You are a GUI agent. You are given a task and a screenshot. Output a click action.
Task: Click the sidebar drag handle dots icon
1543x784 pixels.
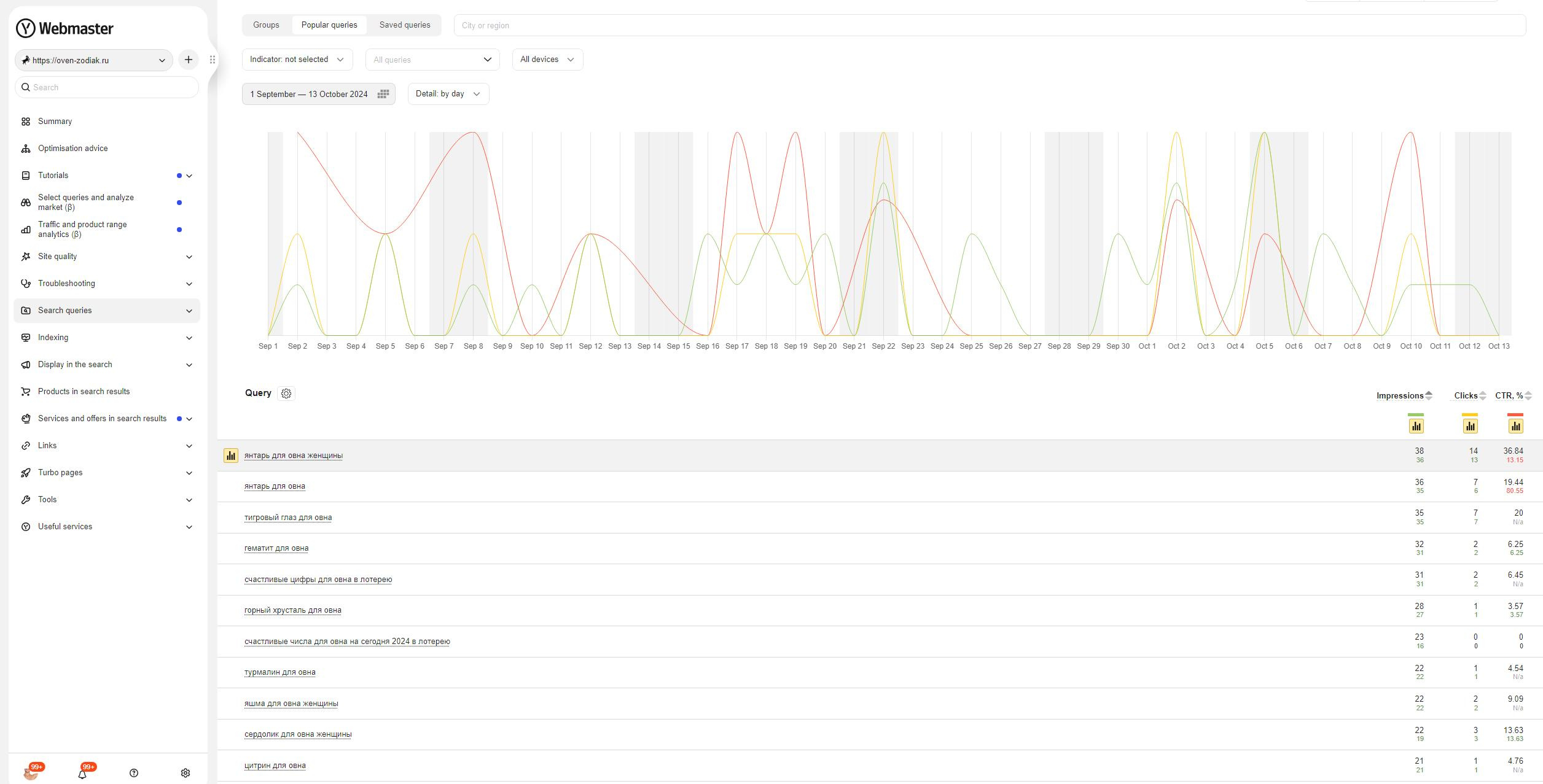tap(213, 60)
